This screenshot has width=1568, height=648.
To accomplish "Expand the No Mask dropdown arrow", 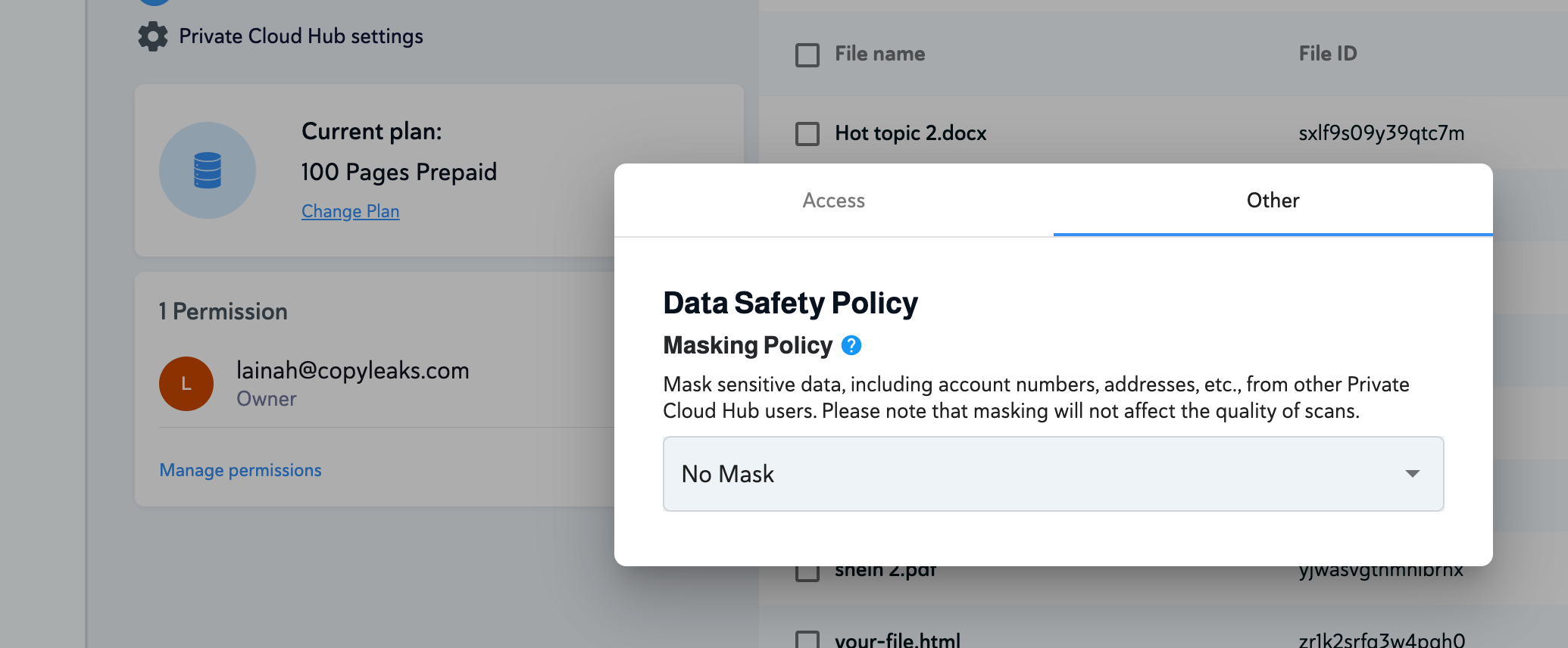I will pos(1412,474).
